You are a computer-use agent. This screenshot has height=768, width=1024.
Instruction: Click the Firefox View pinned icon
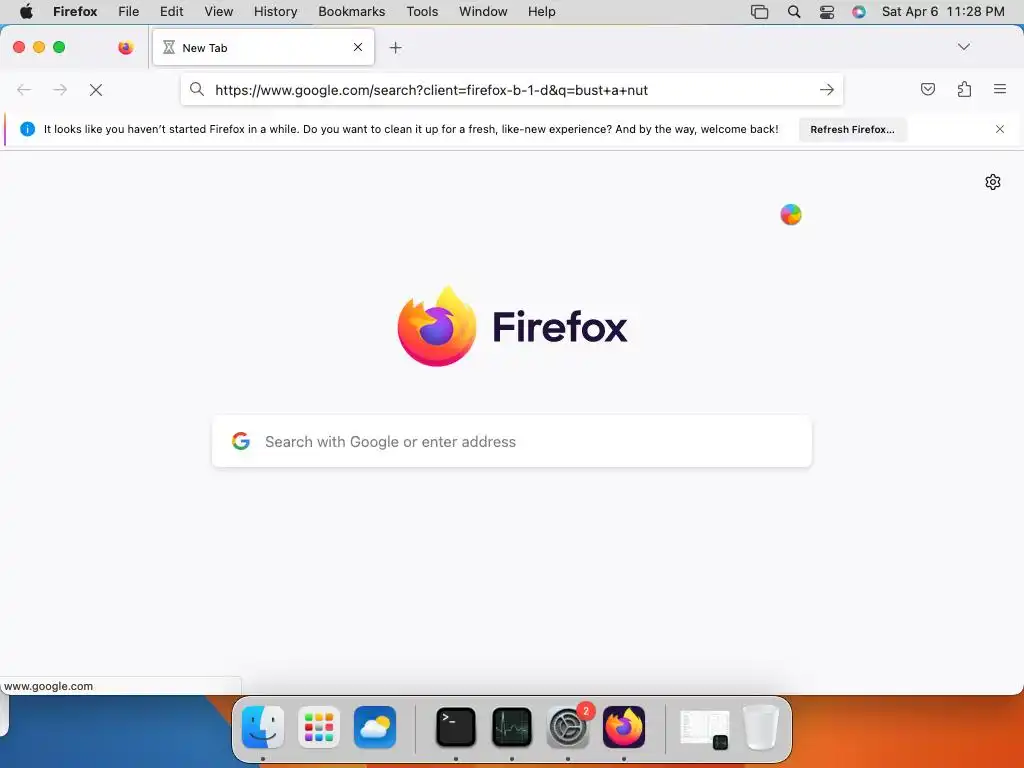coord(126,47)
